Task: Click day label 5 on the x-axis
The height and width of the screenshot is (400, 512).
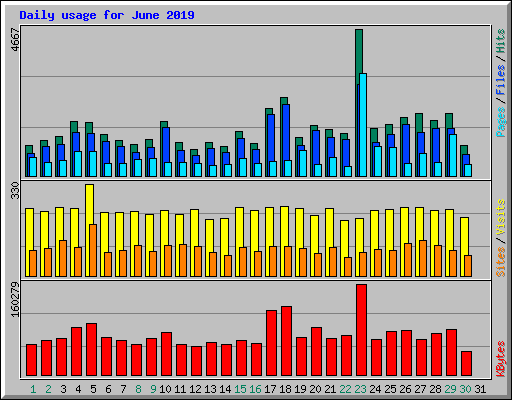Action: (93, 389)
